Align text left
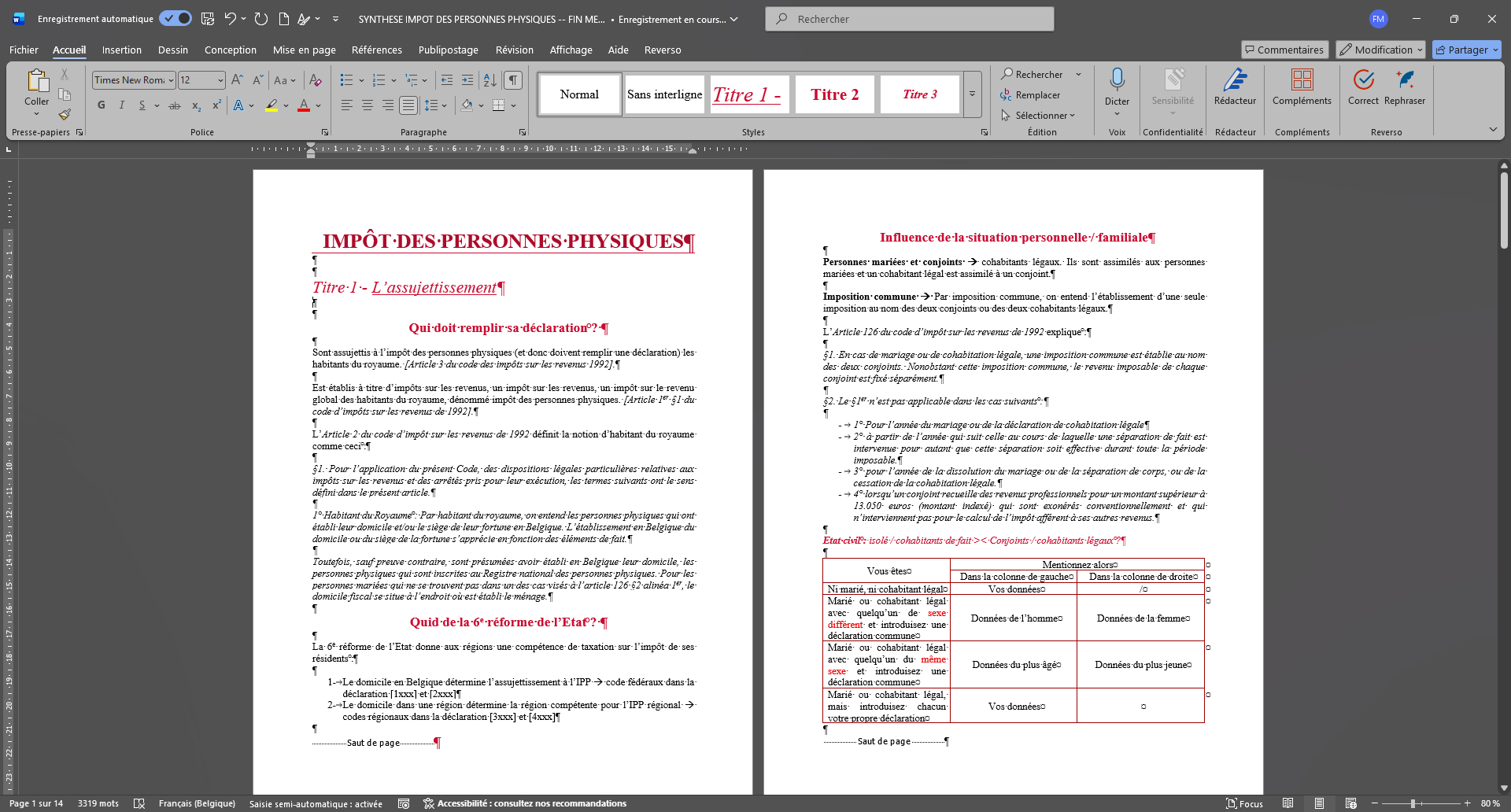 [346, 105]
